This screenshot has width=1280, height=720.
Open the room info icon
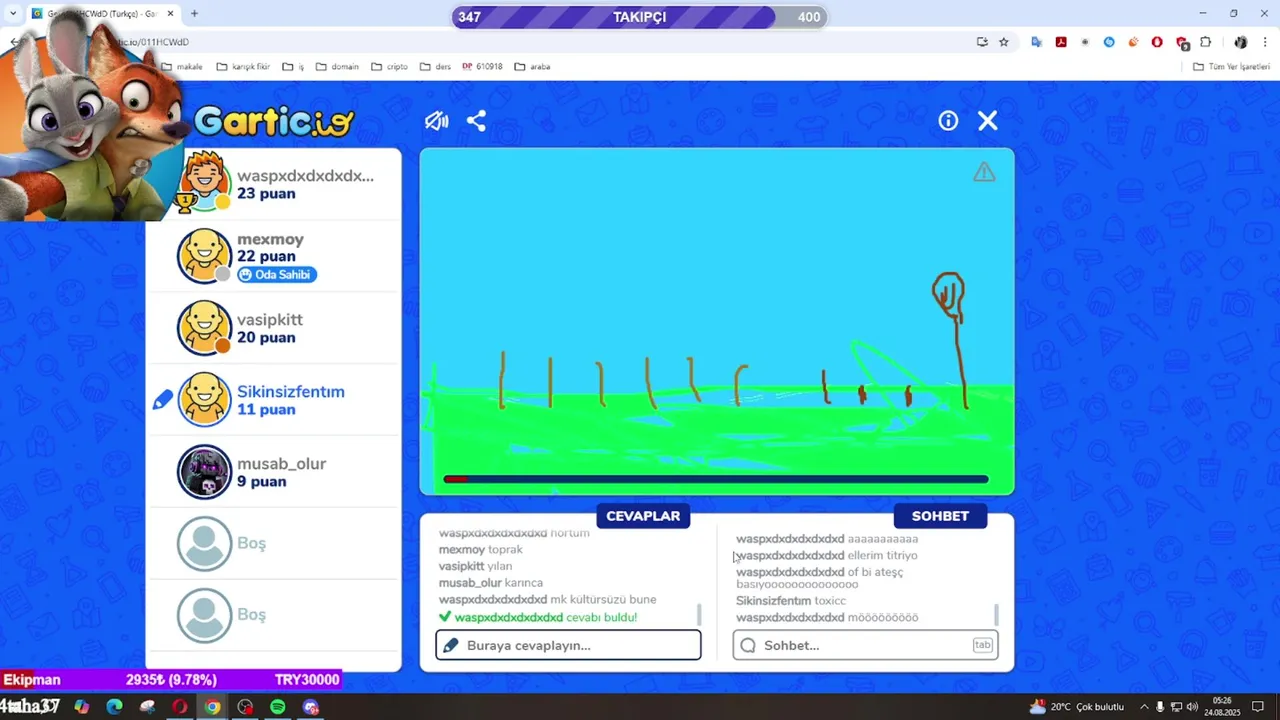948,121
